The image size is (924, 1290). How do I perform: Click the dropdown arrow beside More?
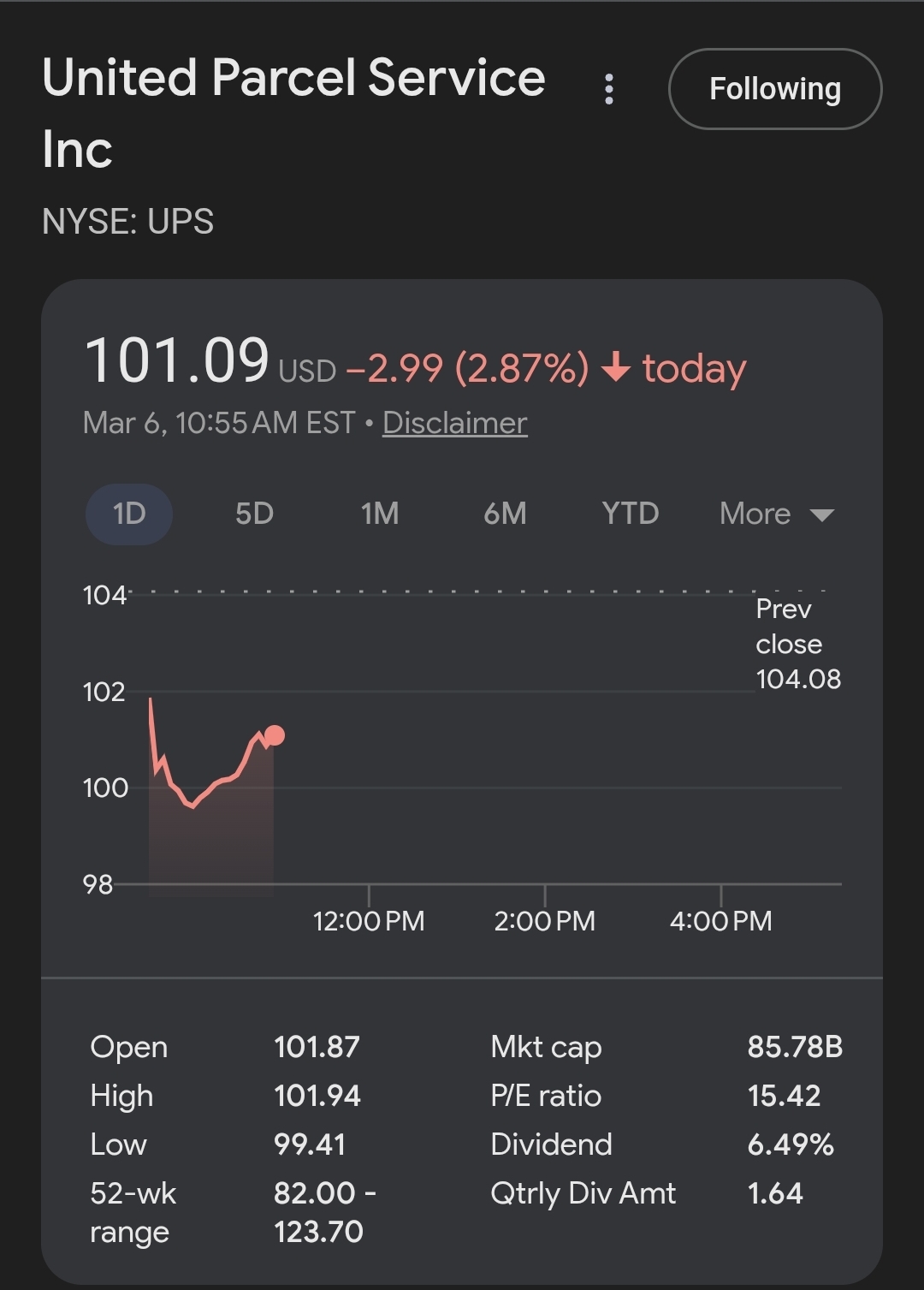822,514
